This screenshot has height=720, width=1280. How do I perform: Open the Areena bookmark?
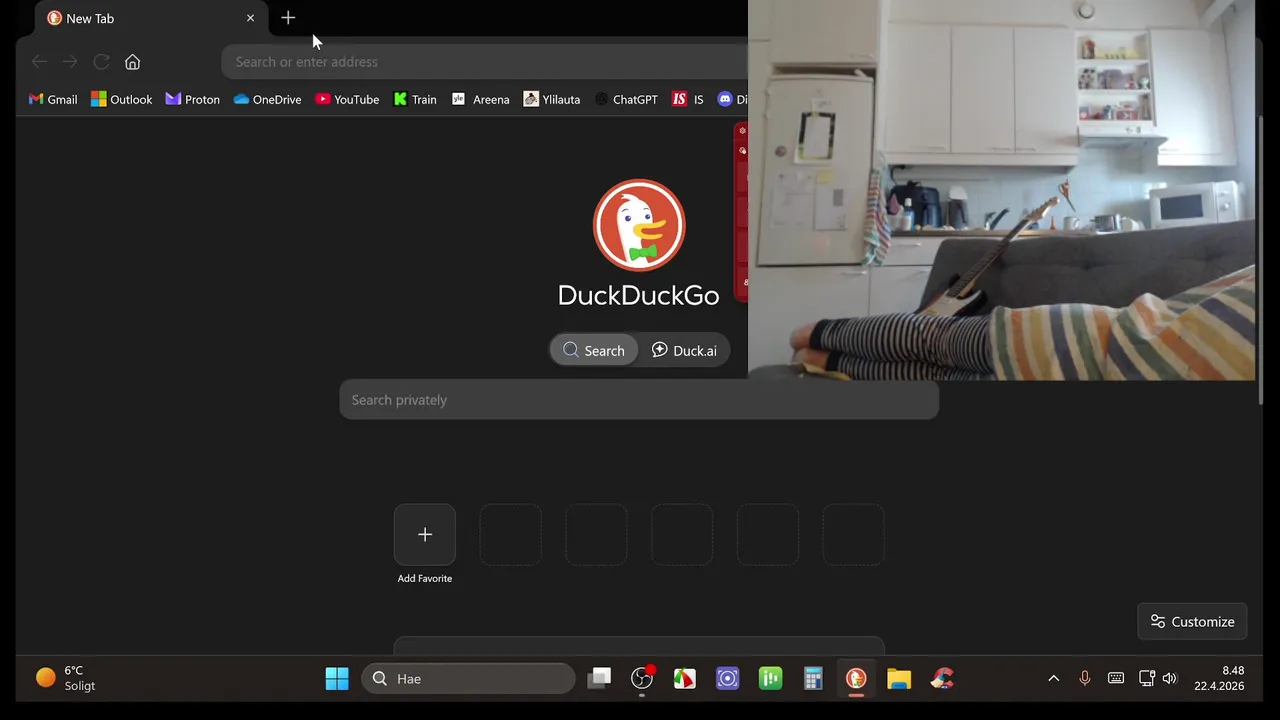(481, 99)
